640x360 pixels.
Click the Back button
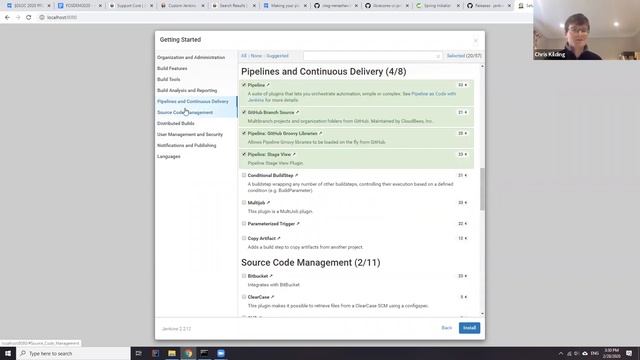tap(447, 328)
